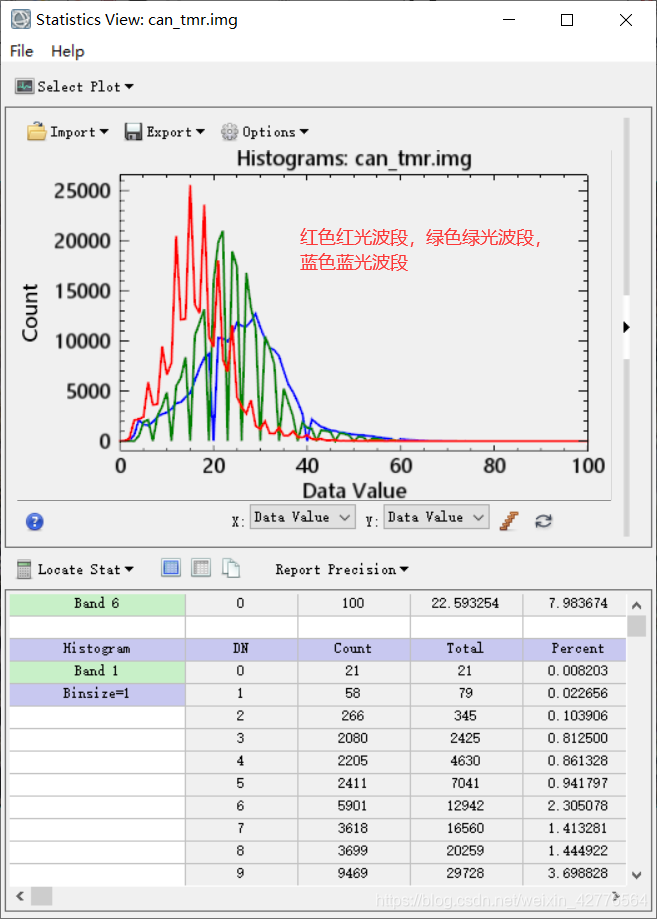Minimize the Statistics View window
657x919 pixels.
509,20
